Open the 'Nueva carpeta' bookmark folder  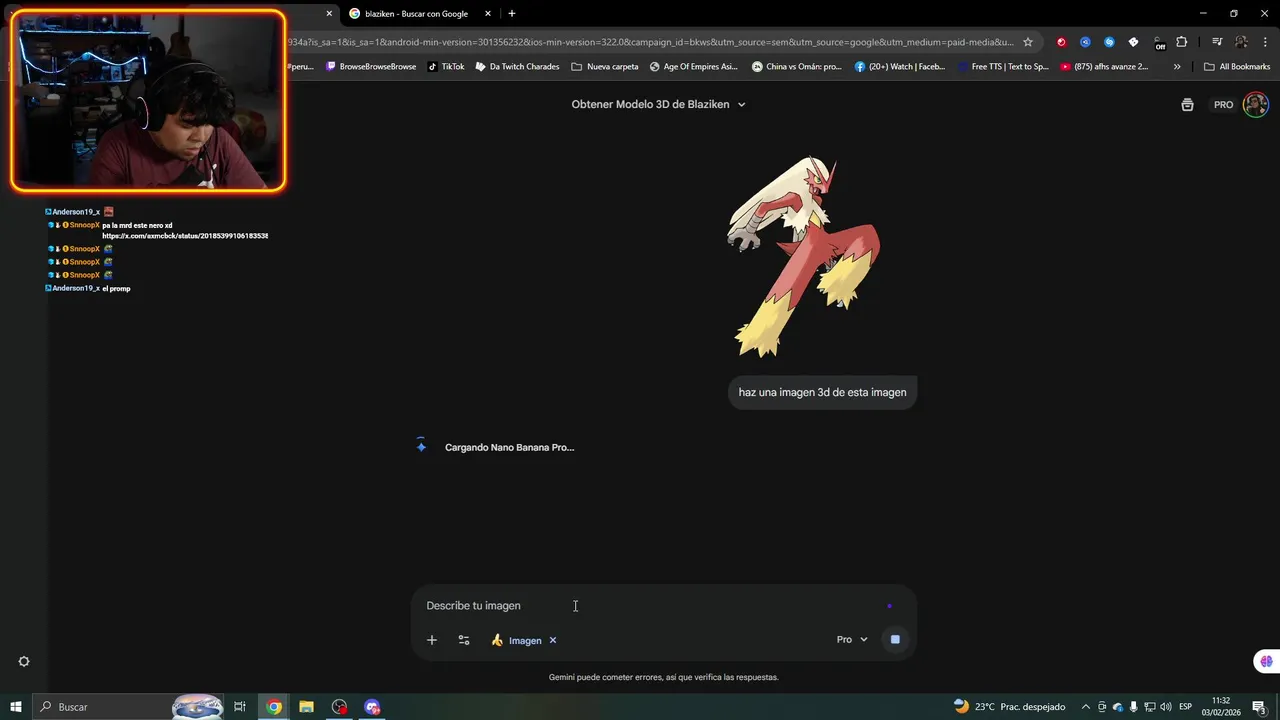(604, 67)
